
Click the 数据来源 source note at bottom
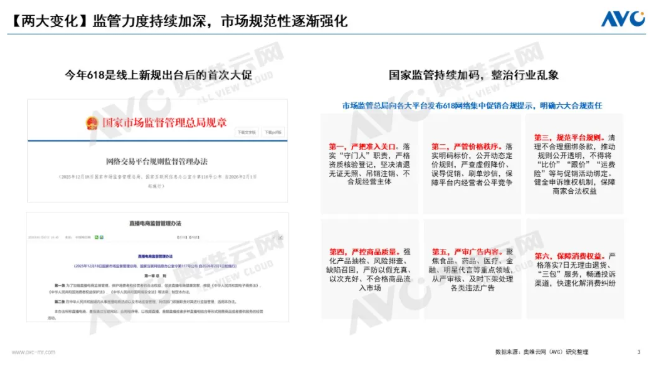(x=541, y=352)
